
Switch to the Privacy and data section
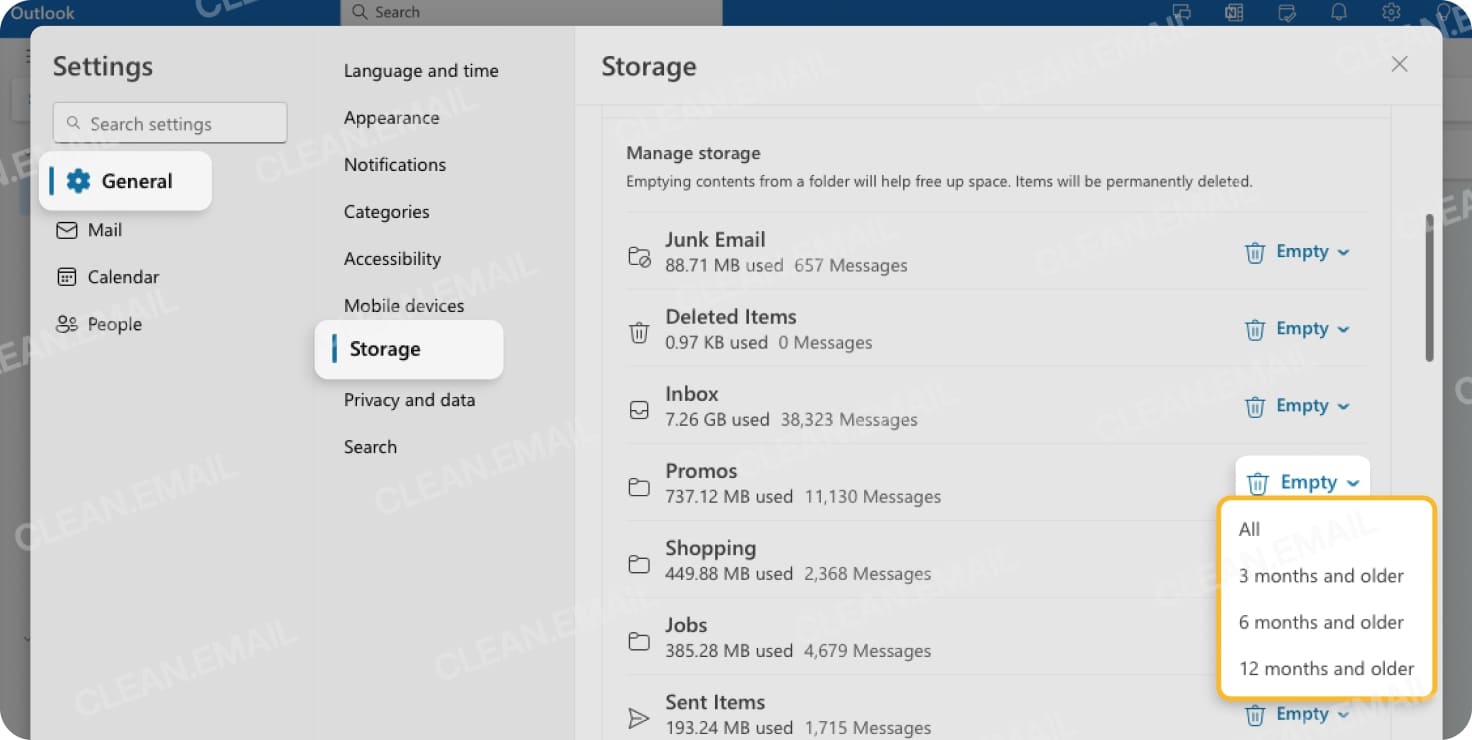(409, 399)
